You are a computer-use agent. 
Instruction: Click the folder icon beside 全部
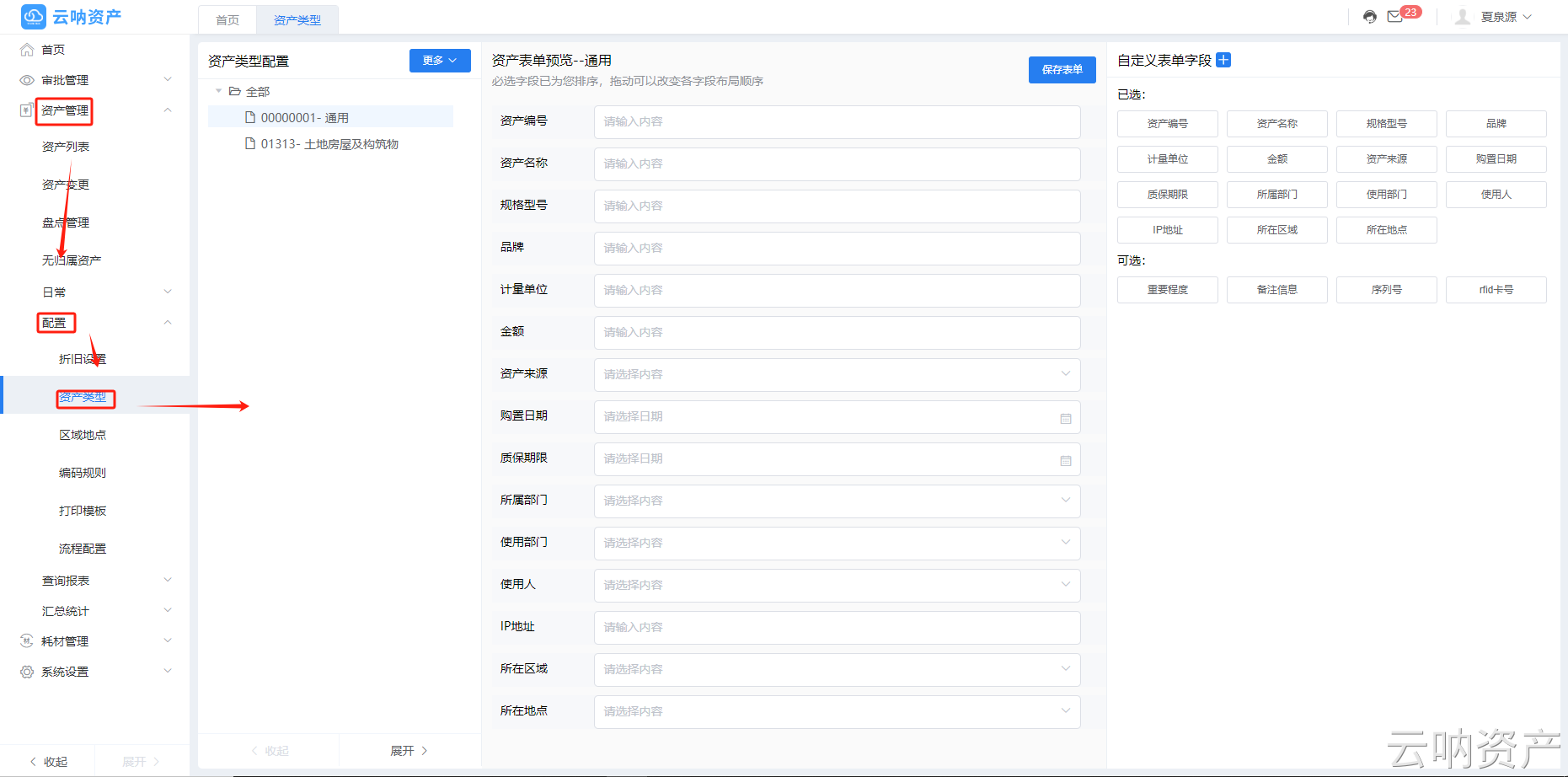235,91
